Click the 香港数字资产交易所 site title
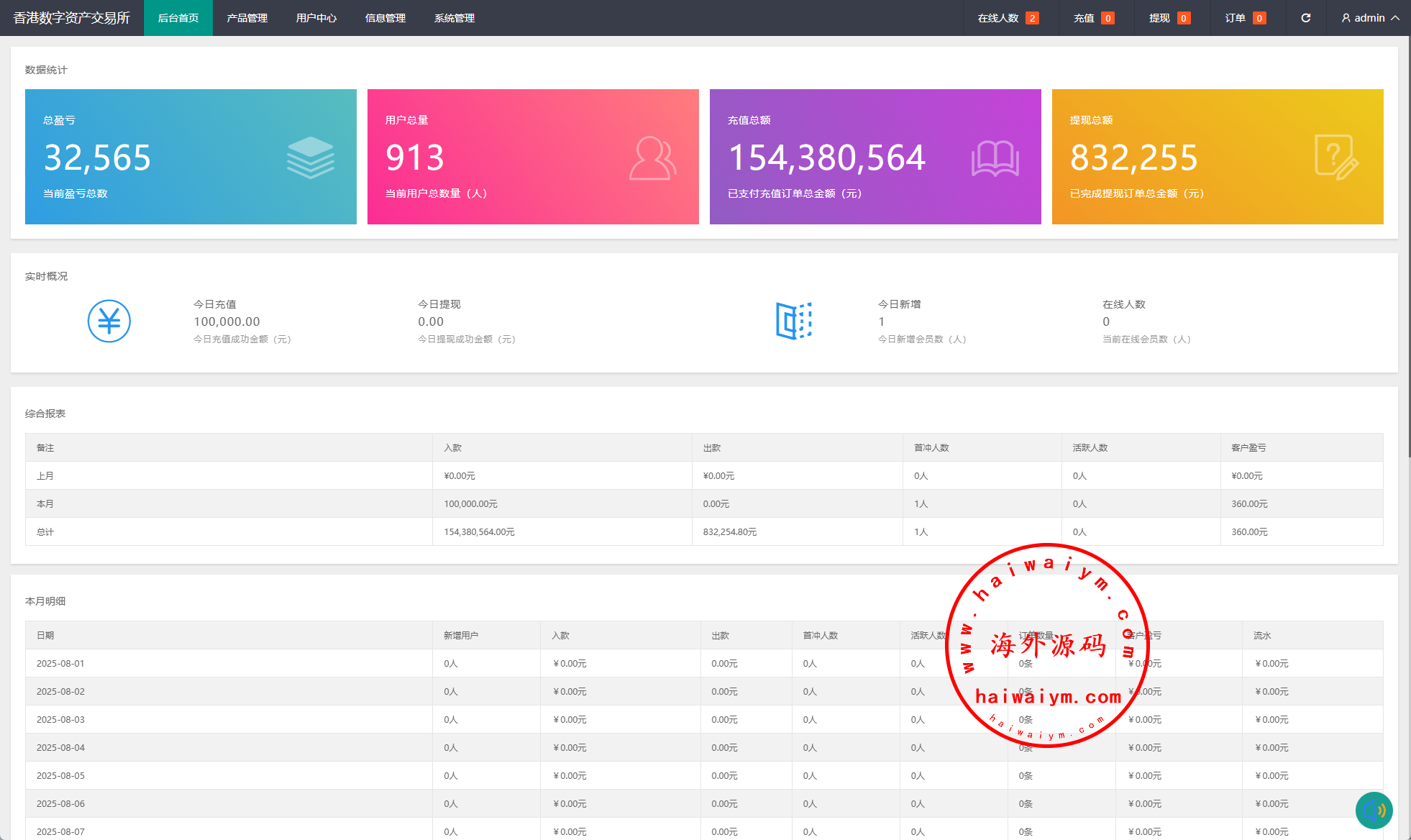 (x=71, y=18)
